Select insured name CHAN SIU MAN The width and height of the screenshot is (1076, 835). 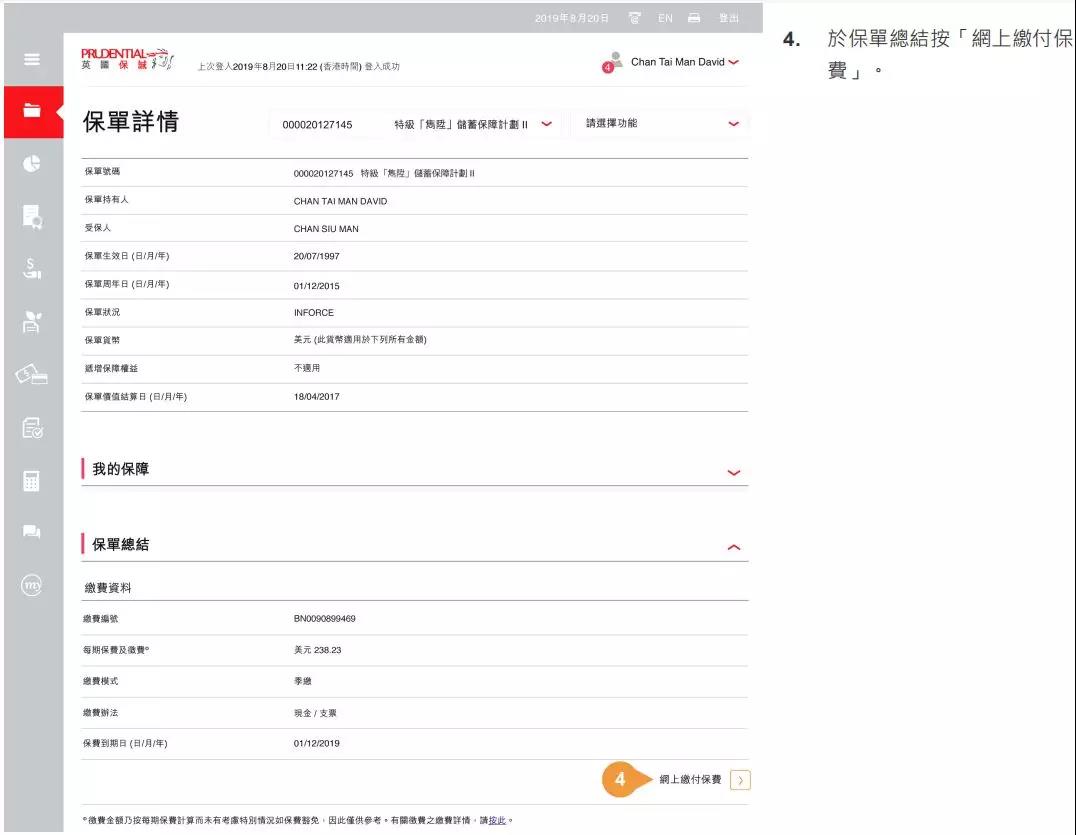[326, 228]
